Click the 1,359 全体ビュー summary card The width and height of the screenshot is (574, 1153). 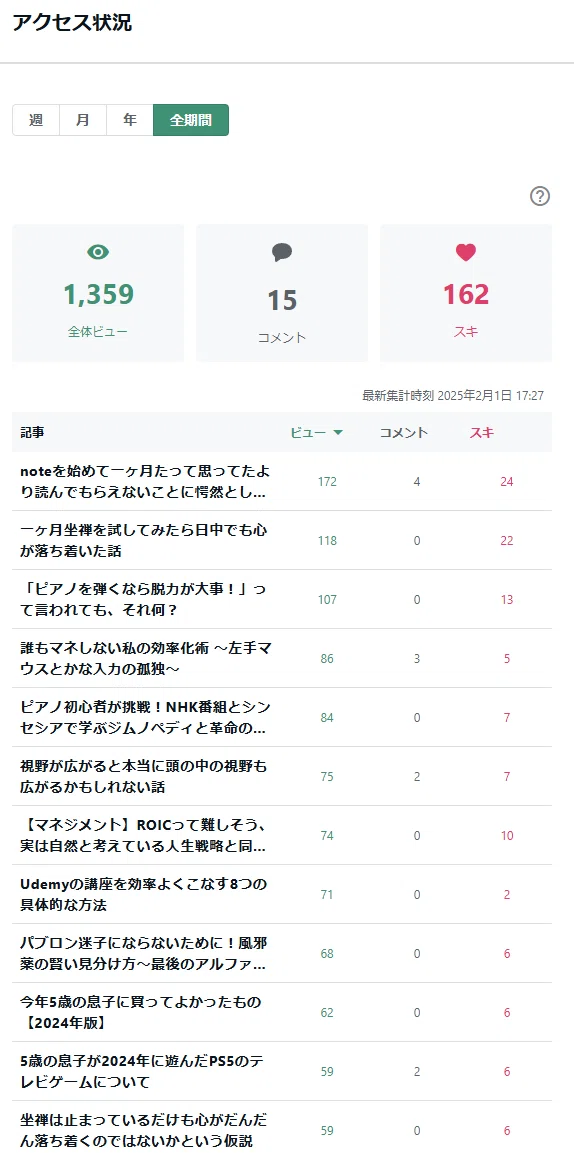click(98, 293)
